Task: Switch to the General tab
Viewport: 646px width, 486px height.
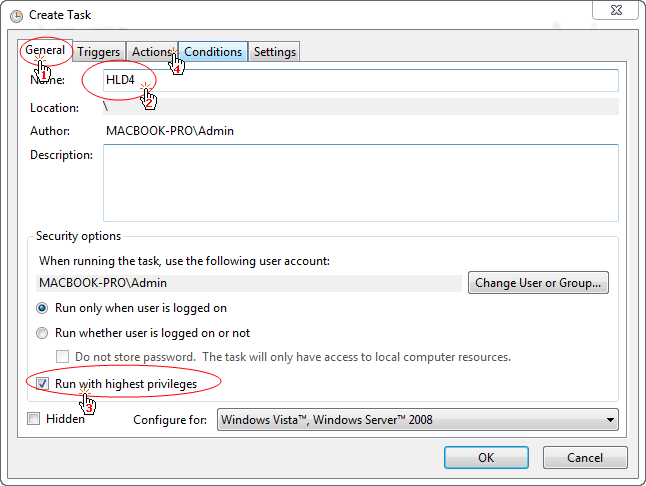Action: (45, 50)
